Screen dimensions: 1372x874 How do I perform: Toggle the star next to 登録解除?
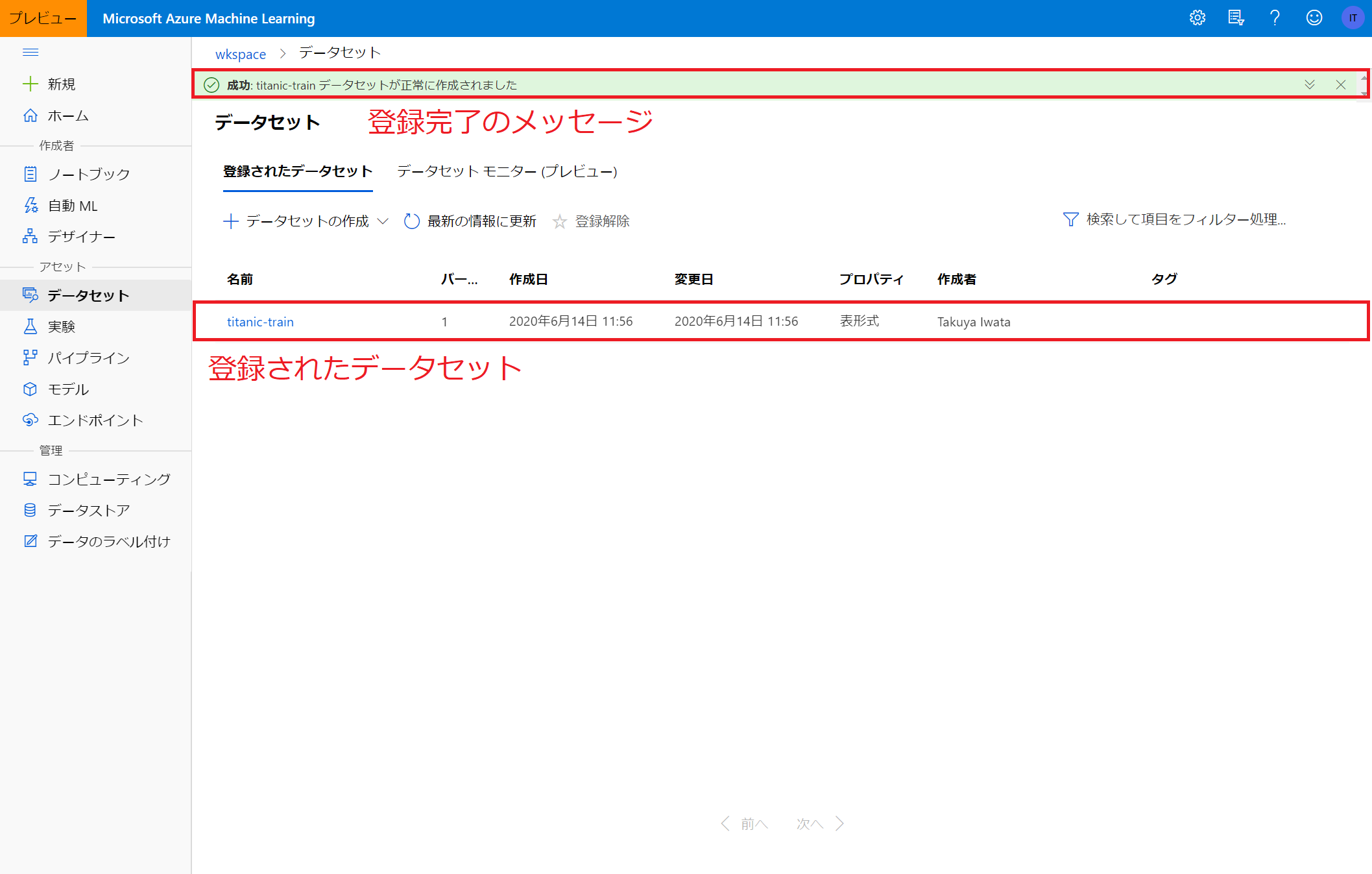click(x=559, y=221)
